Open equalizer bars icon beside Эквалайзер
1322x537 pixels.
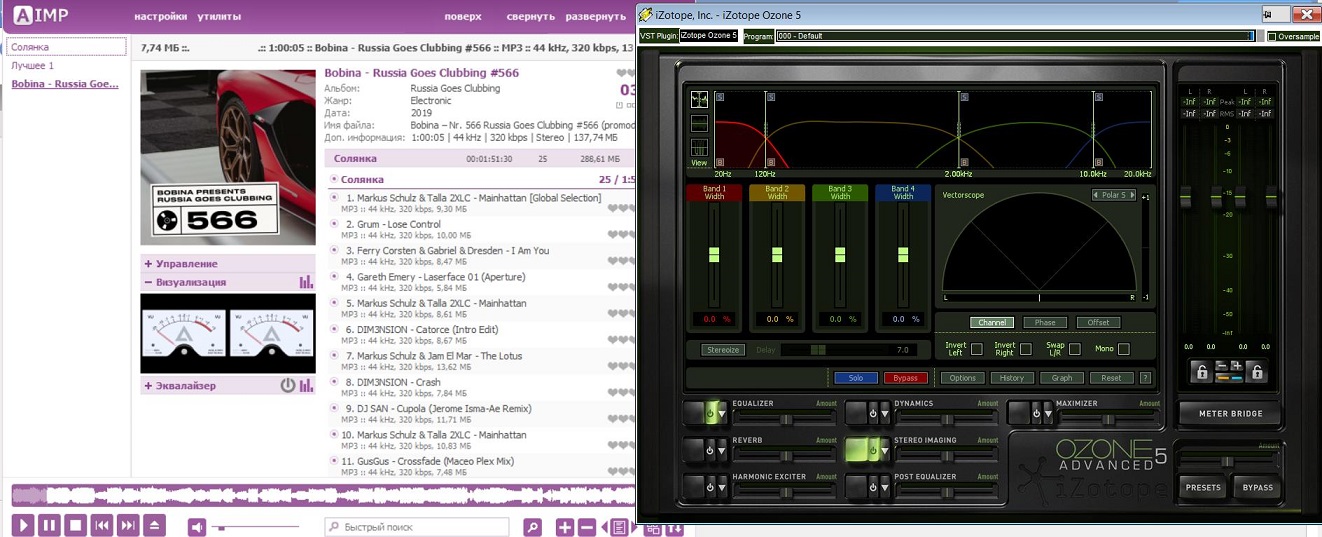pos(307,386)
